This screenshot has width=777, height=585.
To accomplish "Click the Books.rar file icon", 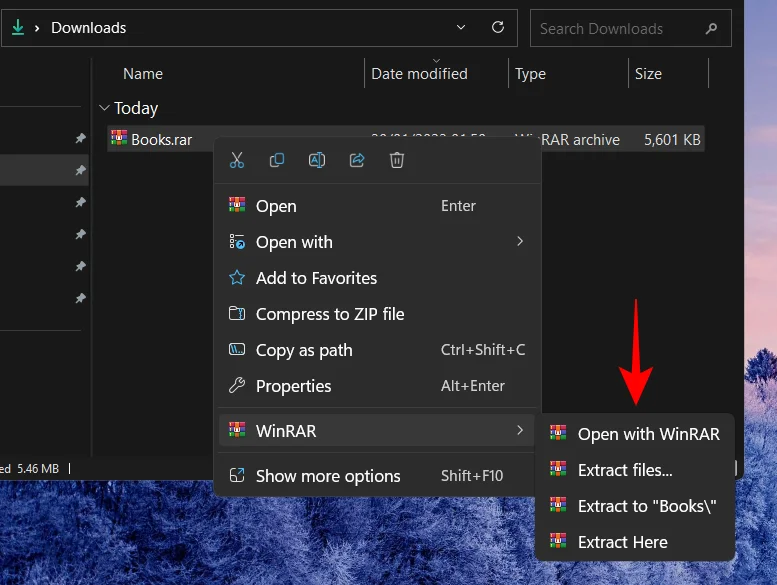I will [x=119, y=139].
